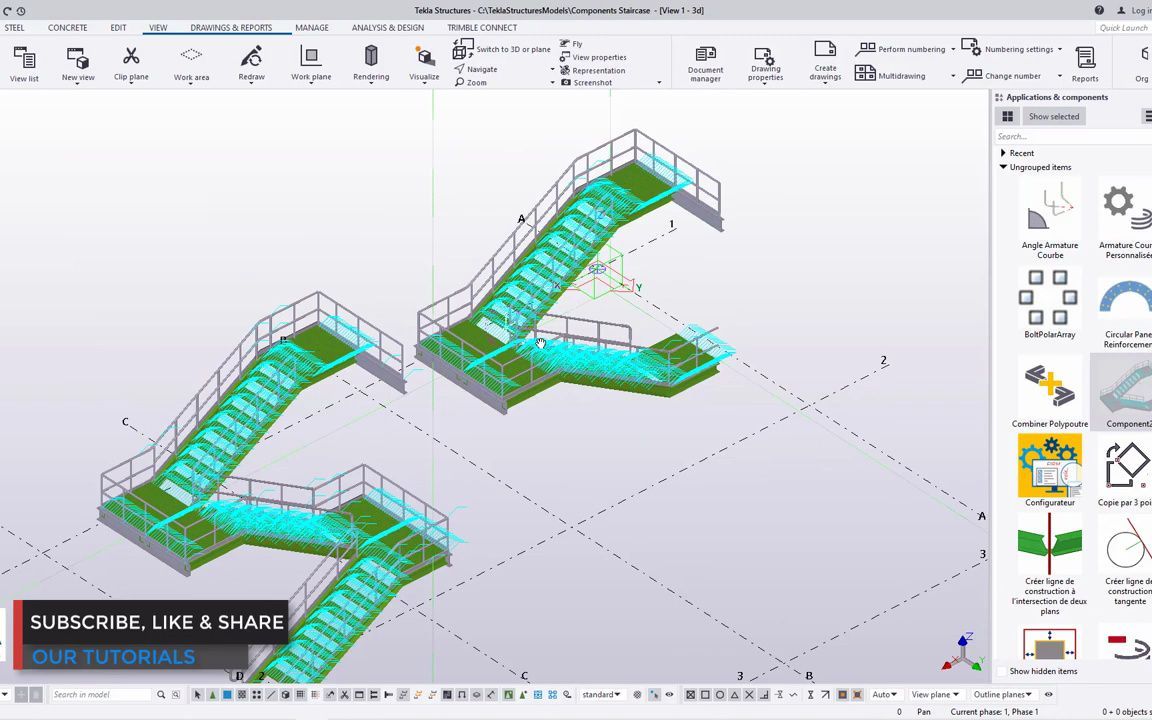Open the standard selection filter dropdown
Screen dimensions: 1152x720
pyautogui.click(x=601, y=694)
